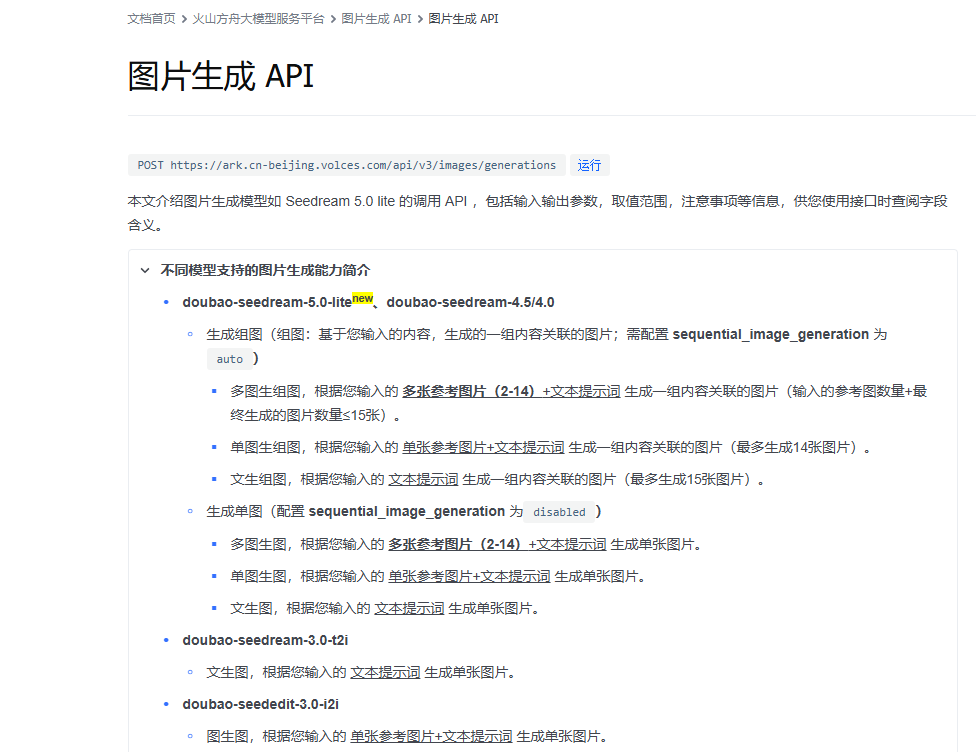The width and height of the screenshot is (976, 752).
Task: Open the 文档首页 breadcrumb link
Action: 151,19
